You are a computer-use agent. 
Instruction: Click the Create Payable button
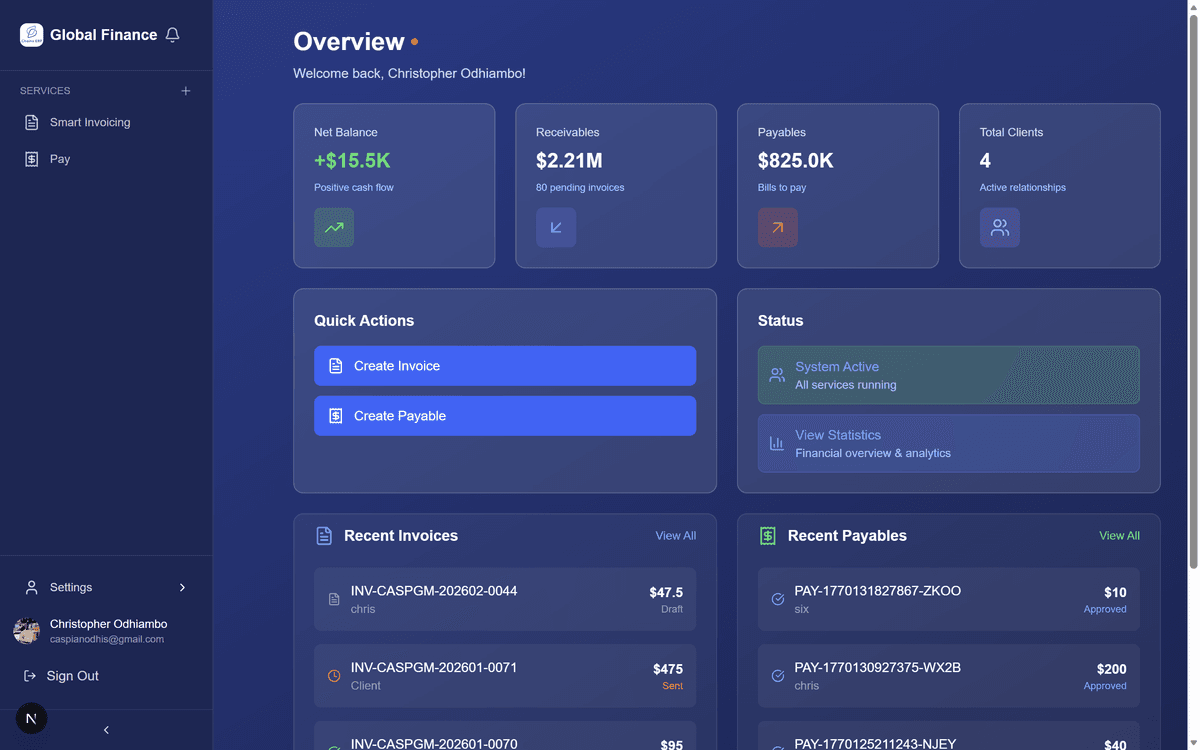click(504, 415)
